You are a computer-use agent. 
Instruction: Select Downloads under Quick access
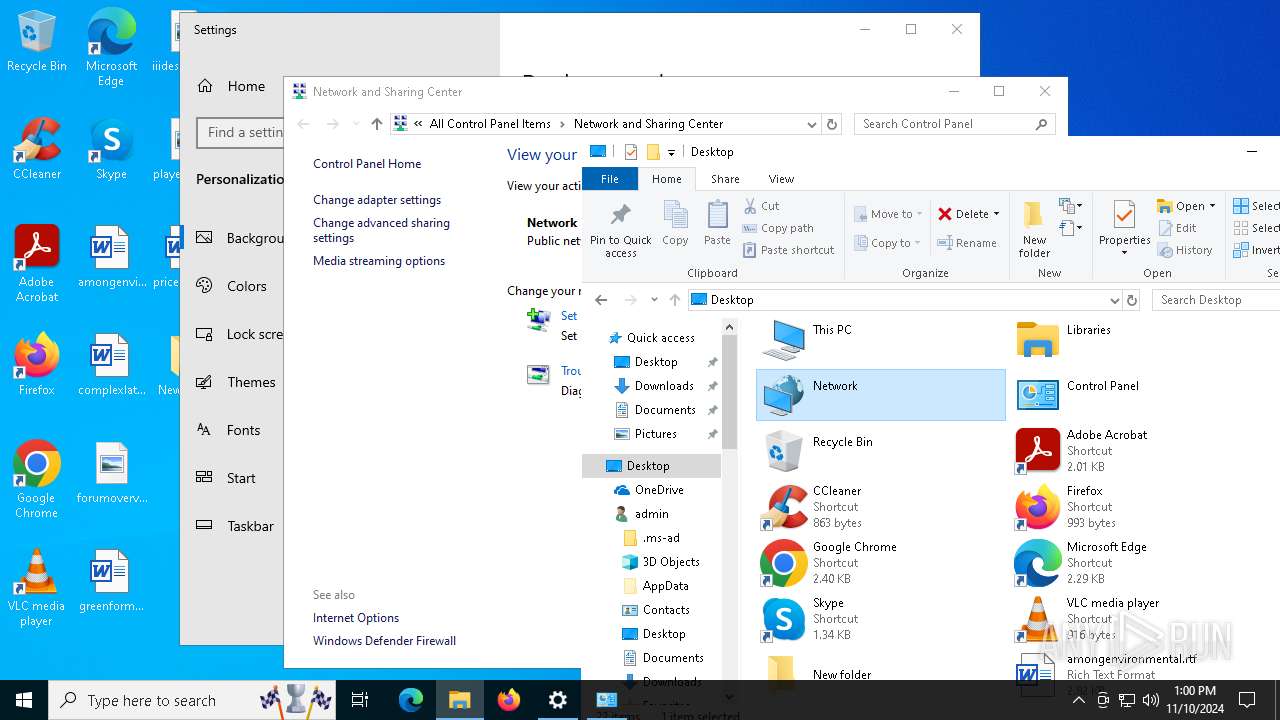tap(664, 386)
